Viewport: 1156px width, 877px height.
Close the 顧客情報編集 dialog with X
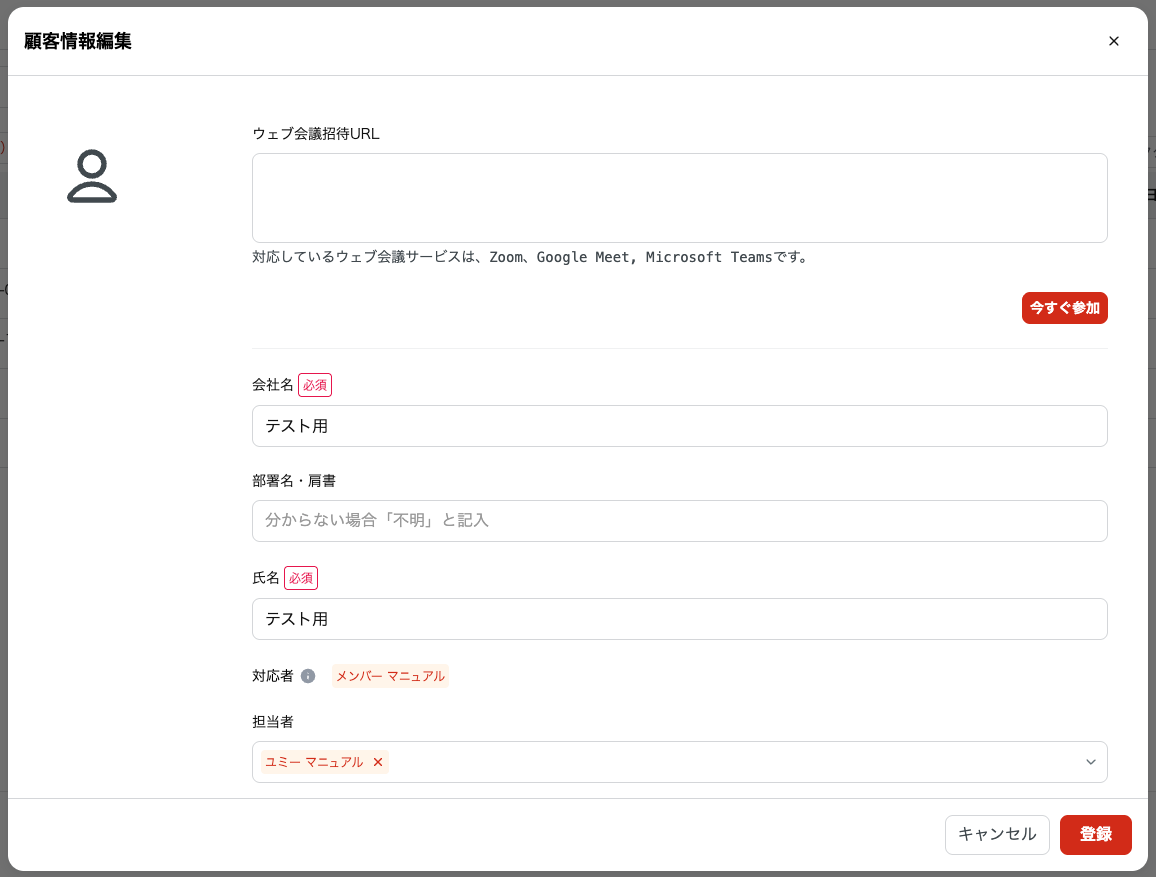point(1113,41)
